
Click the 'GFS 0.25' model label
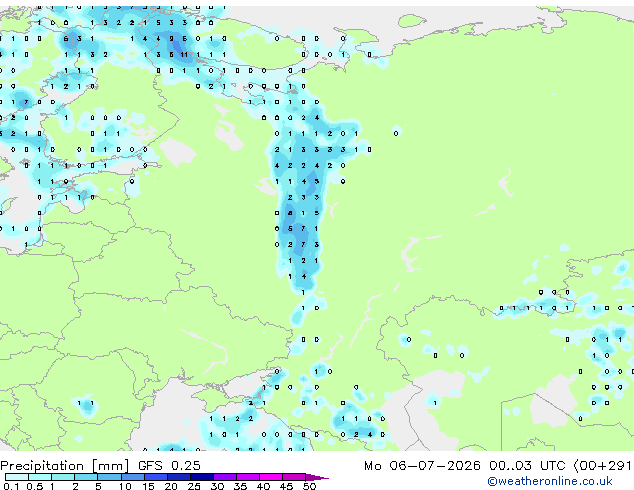[x=169, y=466]
